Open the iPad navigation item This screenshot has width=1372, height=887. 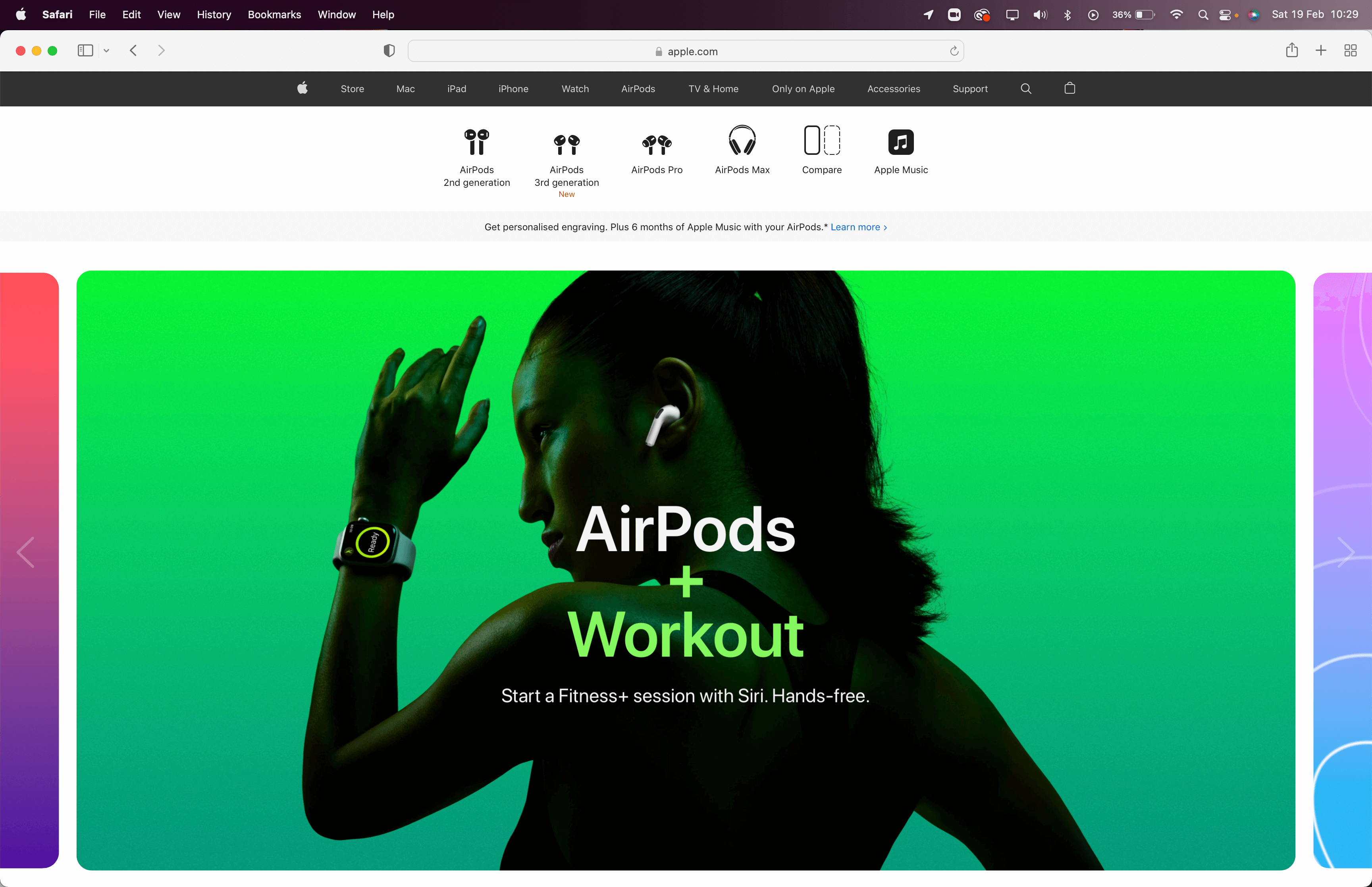tap(457, 89)
